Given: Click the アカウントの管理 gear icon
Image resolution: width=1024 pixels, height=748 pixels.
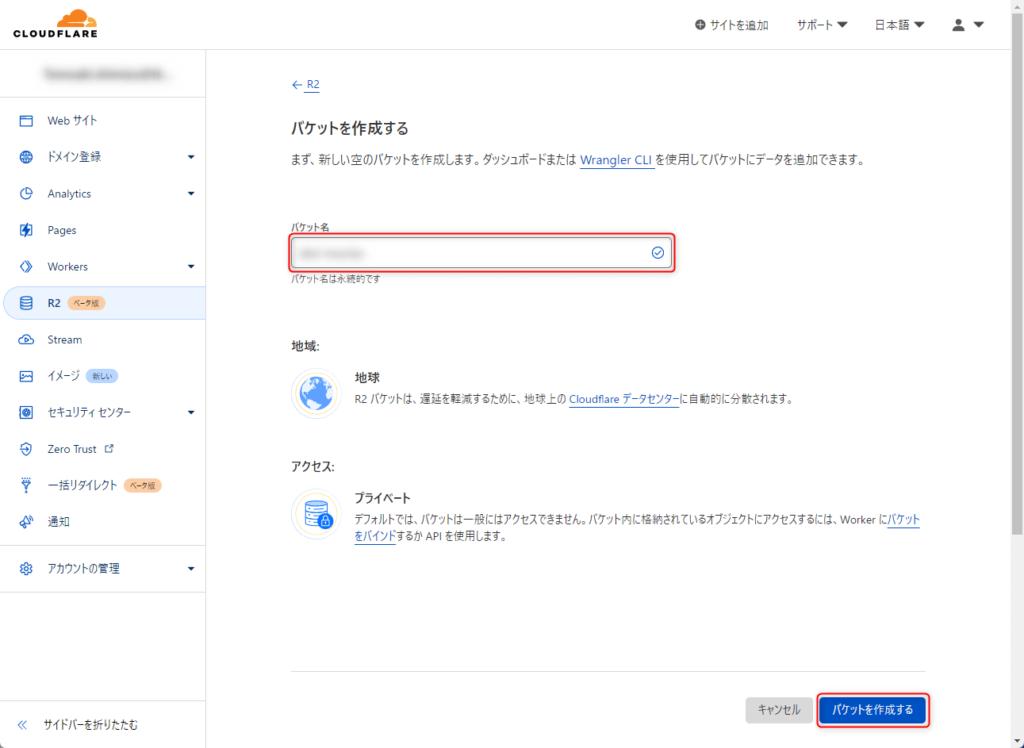Looking at the screenshot, I should tap(26, 568).
